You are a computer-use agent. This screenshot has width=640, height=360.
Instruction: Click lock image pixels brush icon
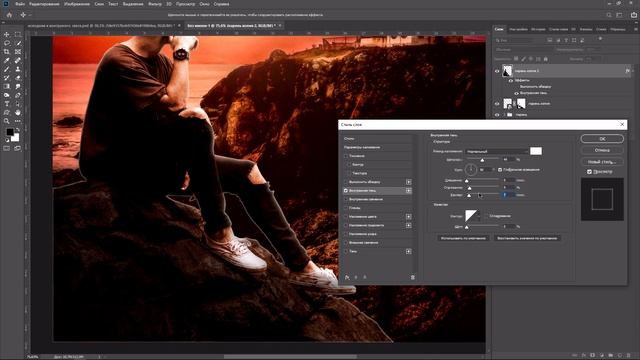[x=524, y=59]
